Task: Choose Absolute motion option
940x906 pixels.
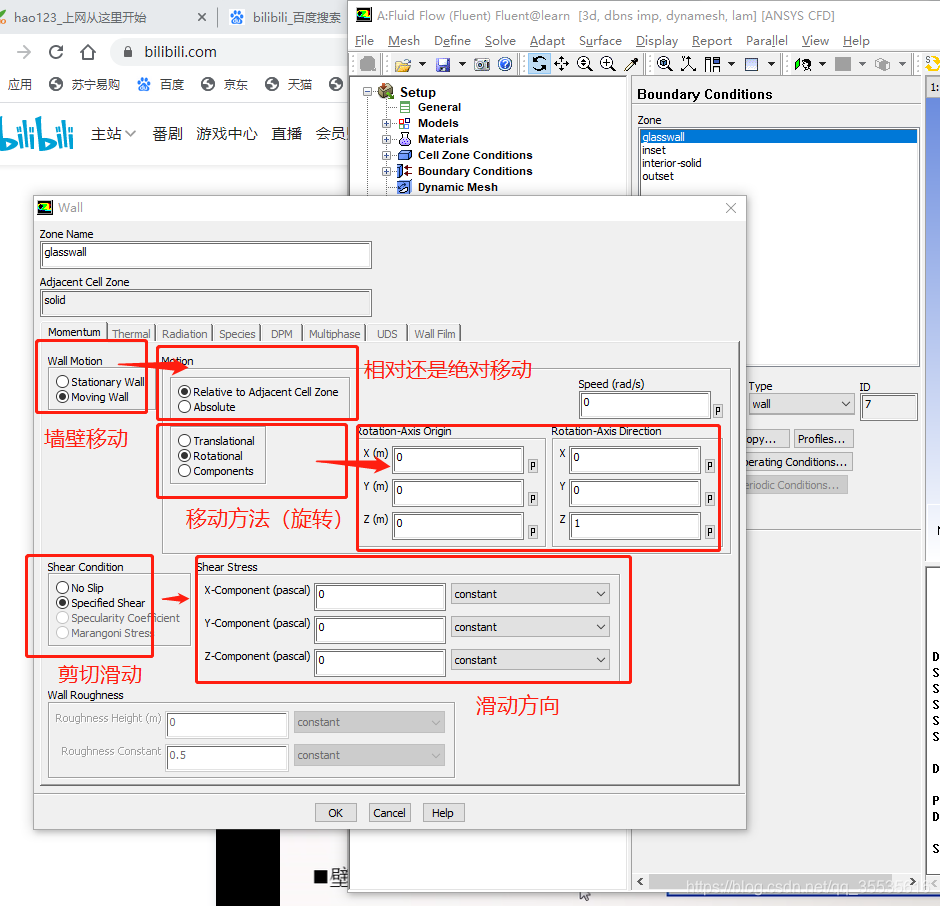Action: 185,407
